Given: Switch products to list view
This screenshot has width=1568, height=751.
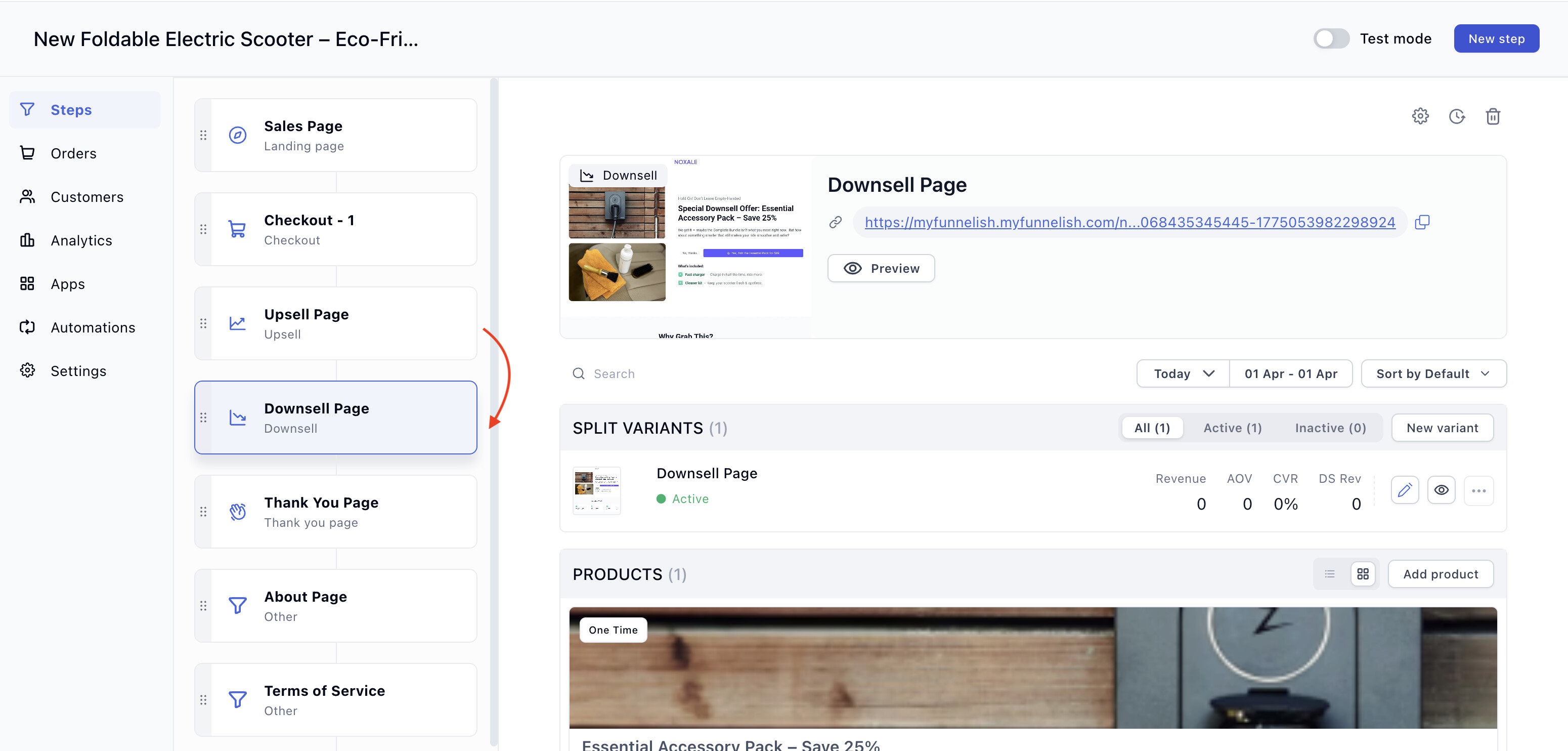Looking at the screenshot, I should tap(1330, 574).
